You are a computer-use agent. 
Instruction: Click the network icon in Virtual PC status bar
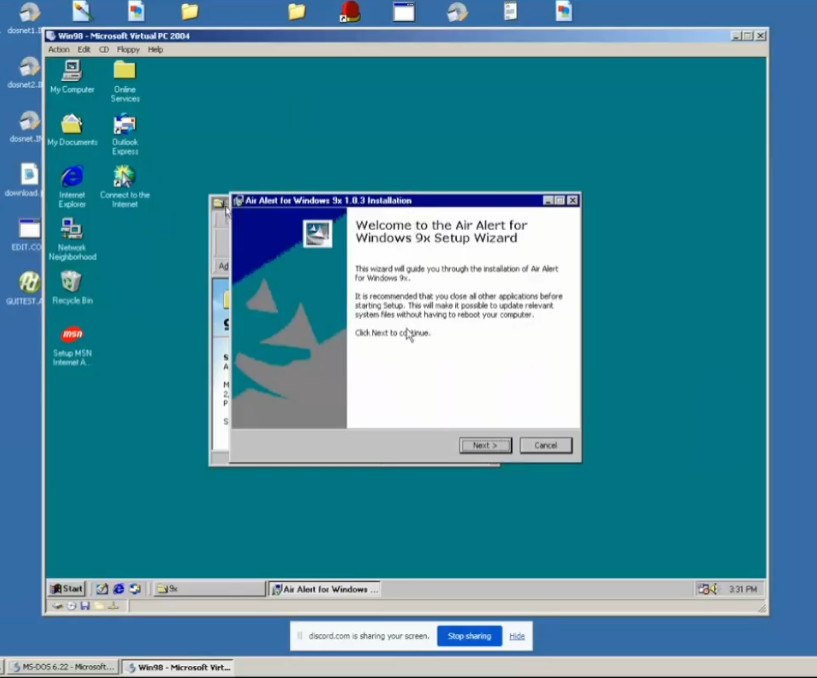113,606
